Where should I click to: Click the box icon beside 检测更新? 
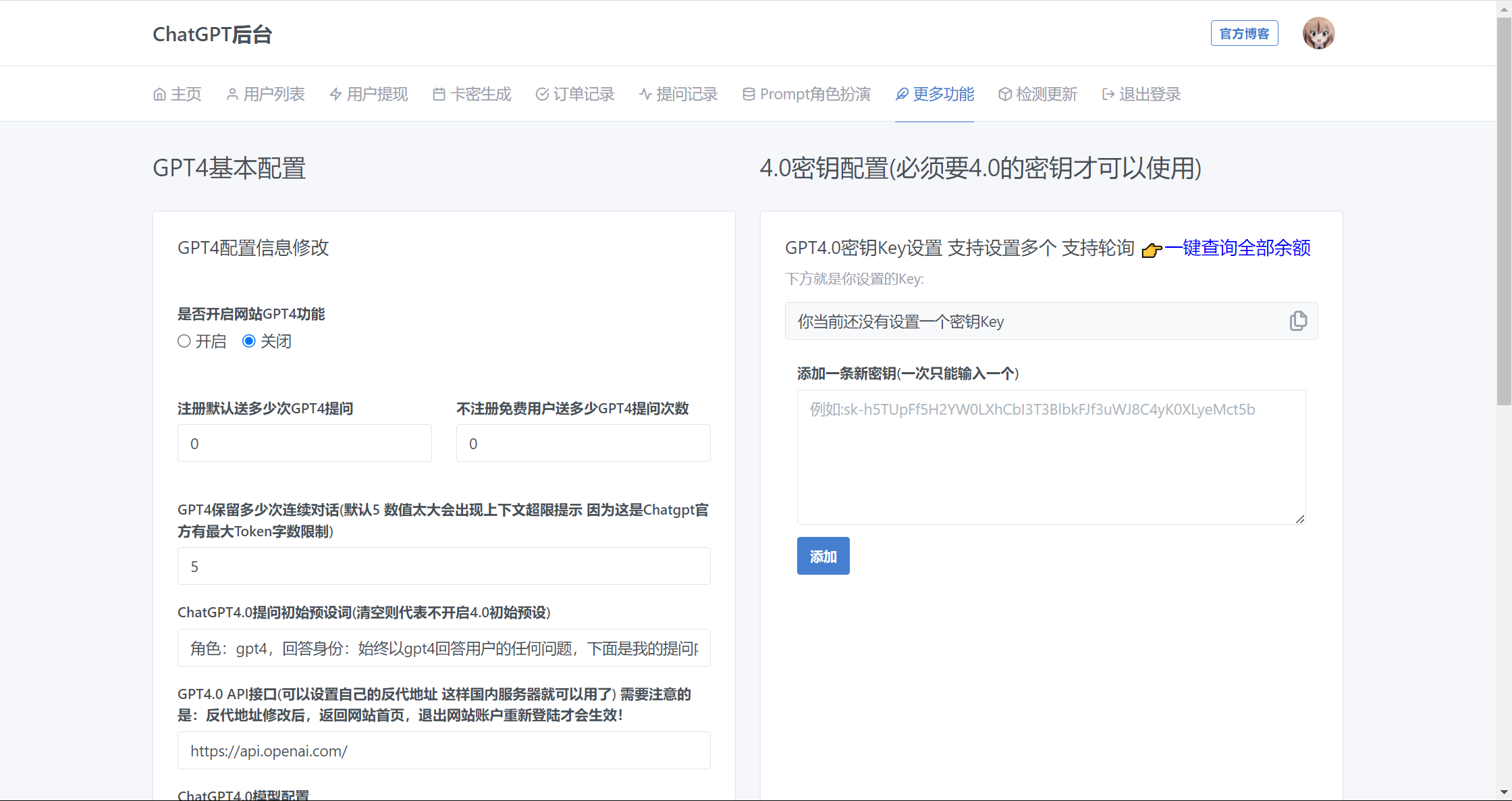click(1005, 95)
